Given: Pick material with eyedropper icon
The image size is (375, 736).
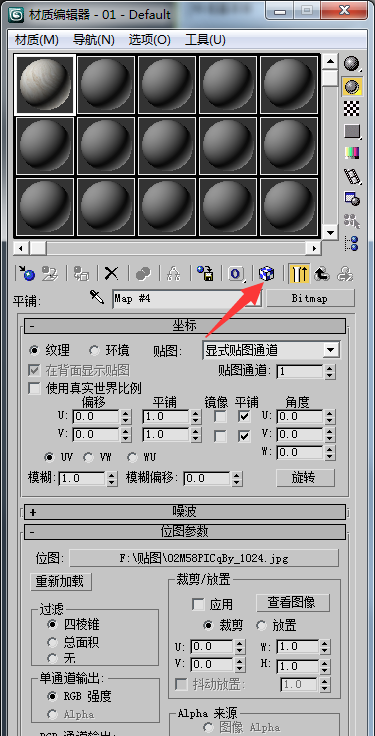Looking at the screenshot, I should (x=97, y=297).
